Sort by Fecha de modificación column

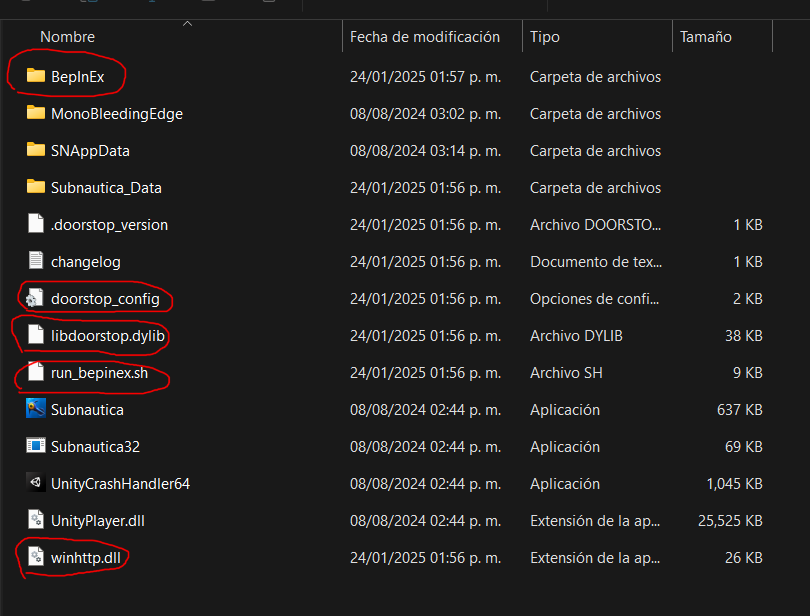point(425,37)
